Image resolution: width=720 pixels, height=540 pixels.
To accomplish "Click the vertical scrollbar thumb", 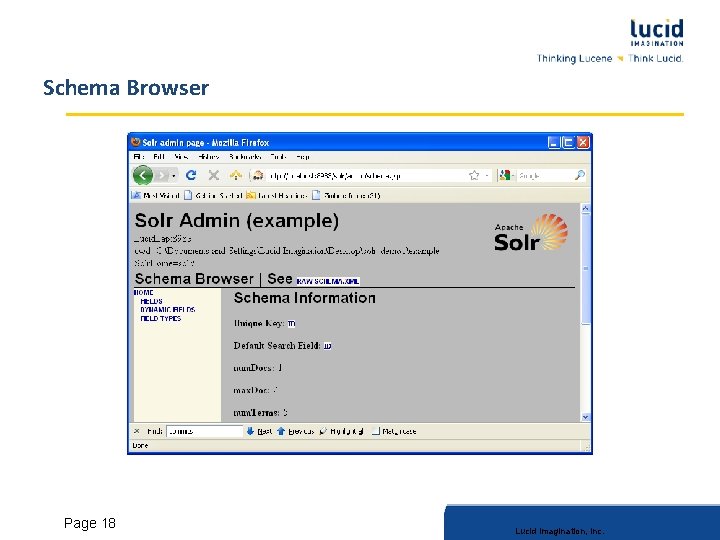I will 585,269.
